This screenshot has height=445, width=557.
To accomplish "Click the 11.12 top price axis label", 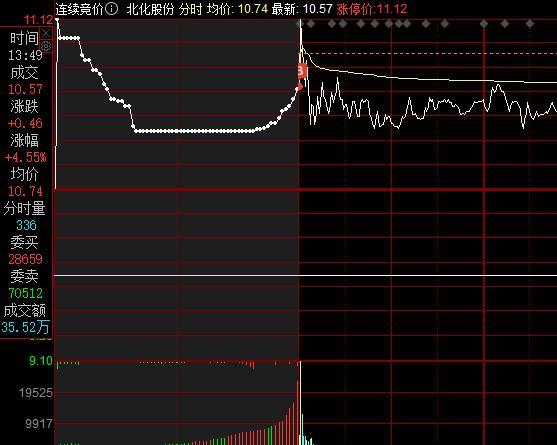I will [x=38, y=20].
